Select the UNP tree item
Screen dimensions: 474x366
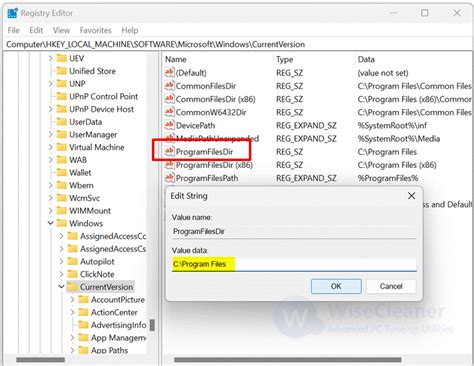[x=77, y=84]
